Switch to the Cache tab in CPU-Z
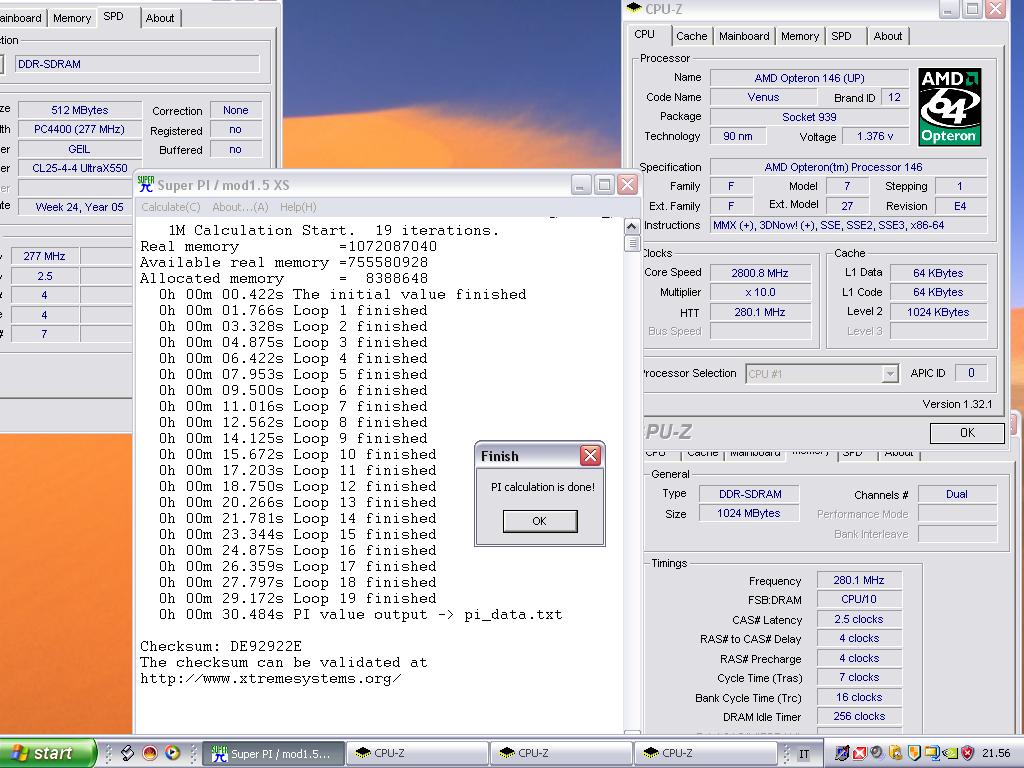1024x768 pixels. coord(692,36)
